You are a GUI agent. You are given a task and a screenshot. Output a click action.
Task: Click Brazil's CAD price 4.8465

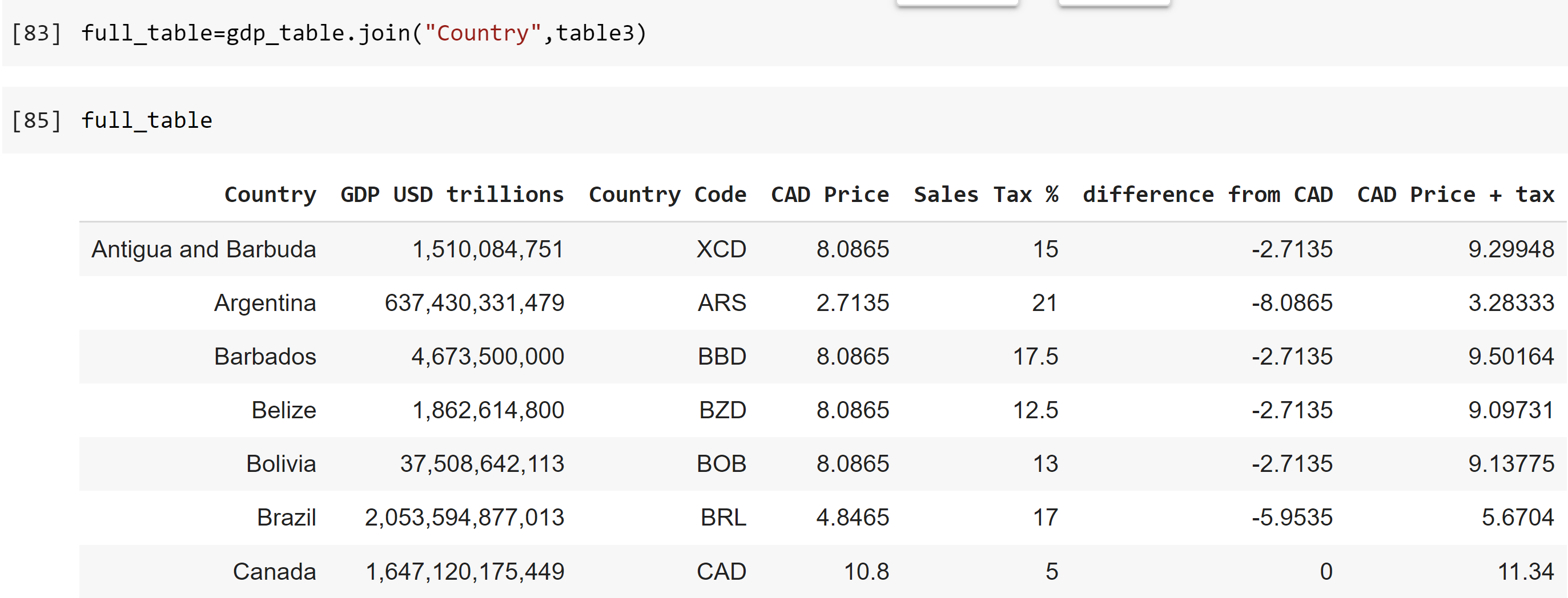pyautogui.click(x=852, y=517)
